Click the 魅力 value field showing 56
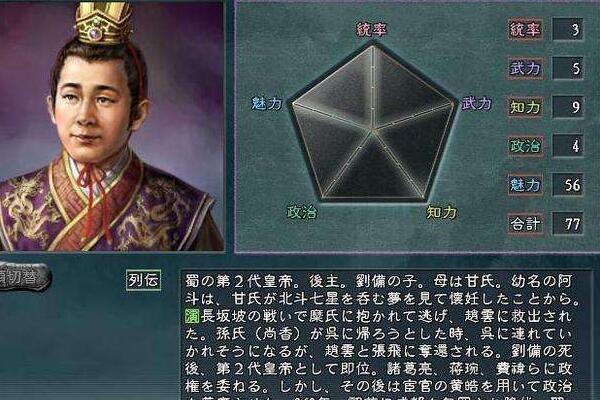 [x=568, y=185]
